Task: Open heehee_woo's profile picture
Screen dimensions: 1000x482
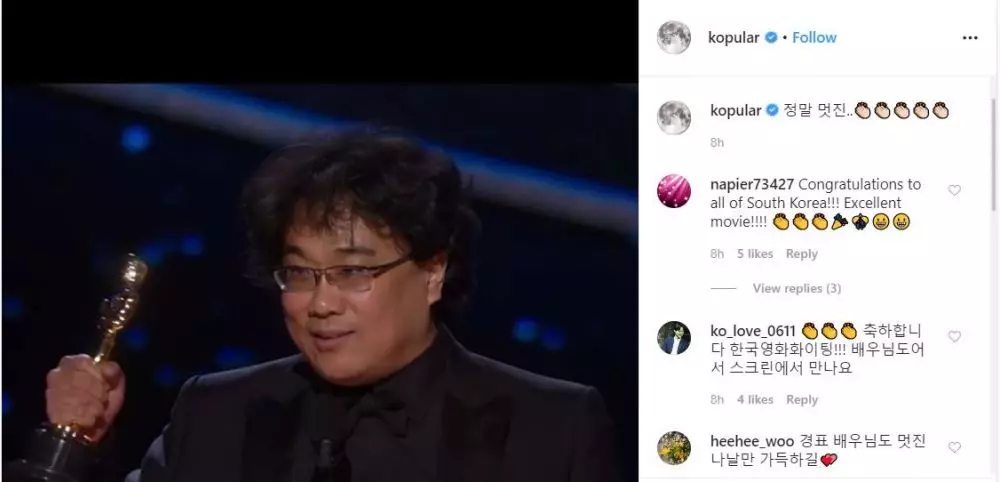Action: coord(674,448)
